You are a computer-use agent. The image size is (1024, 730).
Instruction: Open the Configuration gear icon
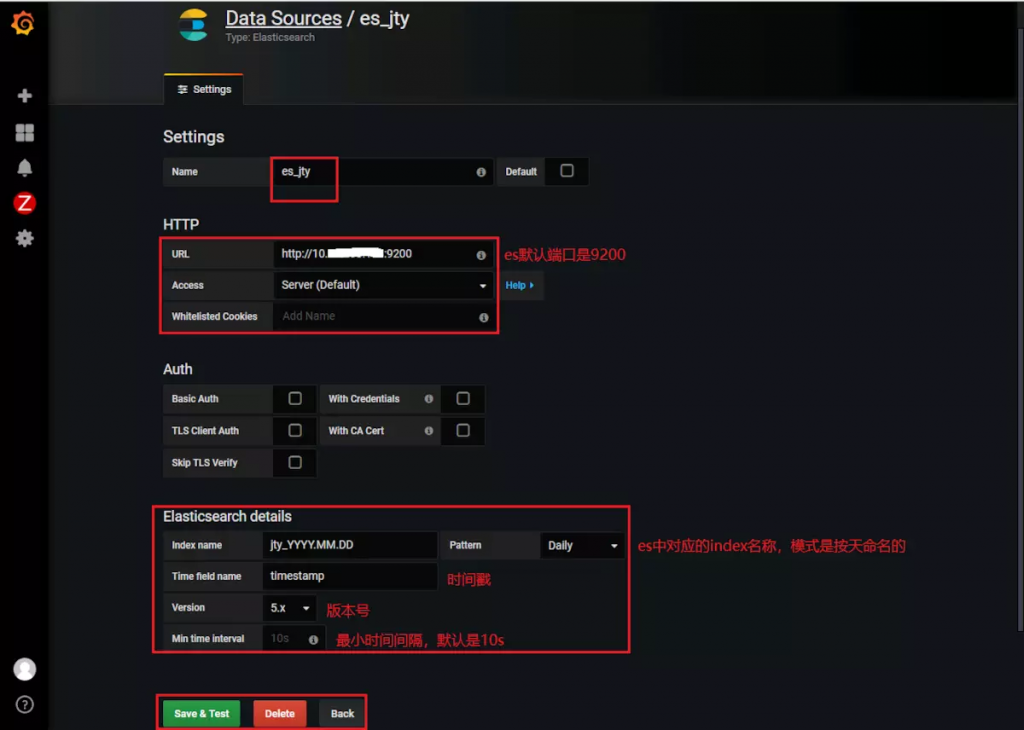click(x=25, y=238)
